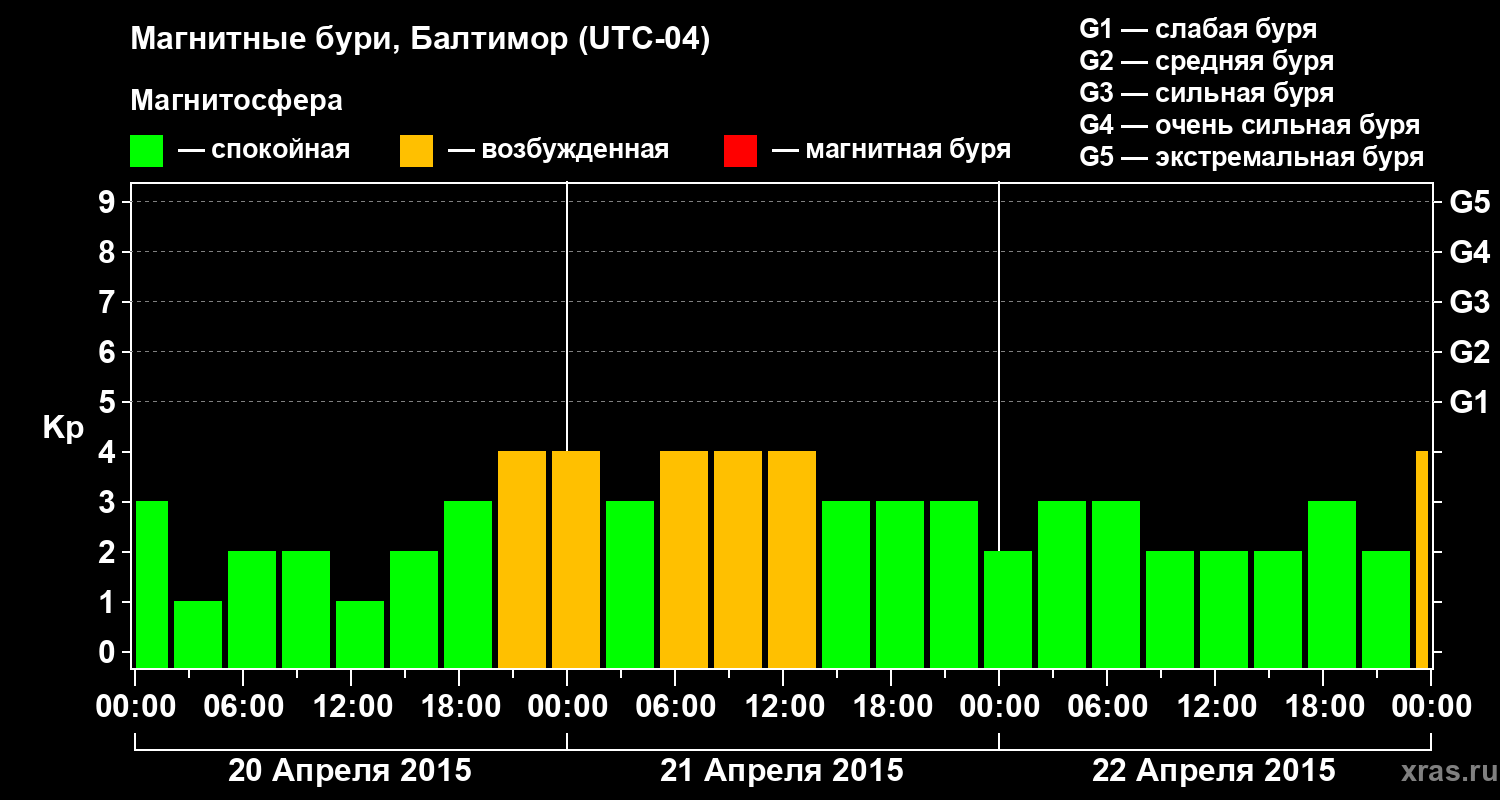Click the 06:00 tick label above 20 Апреля
1500x800 pixels.
(243, 707)
